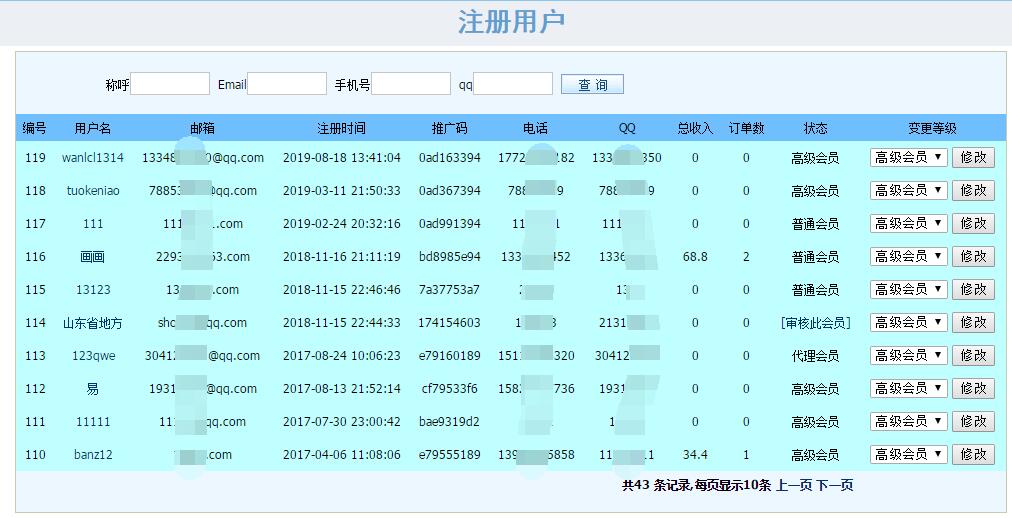Screen dimensions: 1012x518
Task: Click 修改 for user 山东省地方
Action: pyautogui.click(x=973, y=322)
